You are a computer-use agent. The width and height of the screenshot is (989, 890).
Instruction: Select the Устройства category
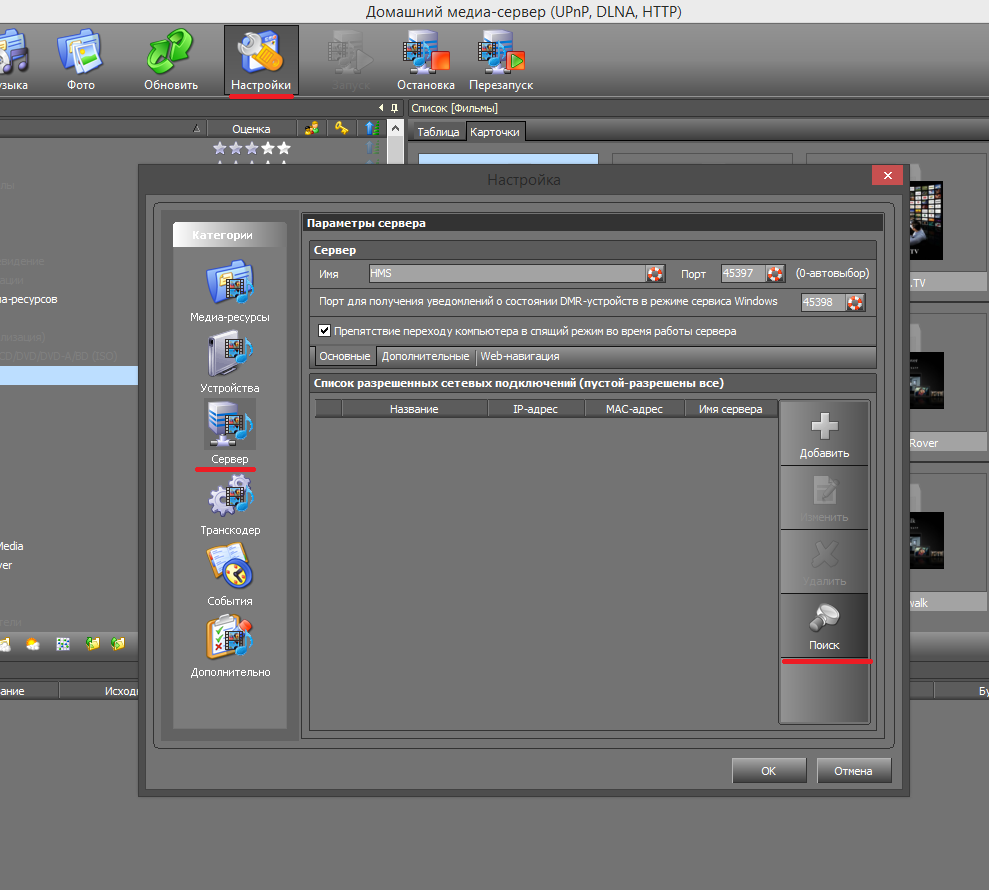click(x=229, y=362)
